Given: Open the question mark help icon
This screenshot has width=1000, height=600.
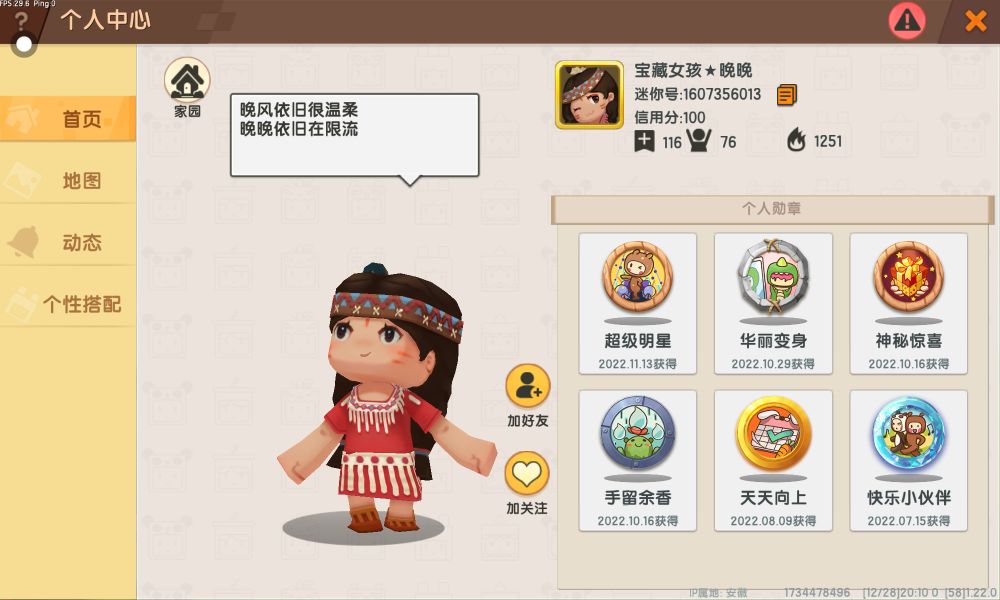Looking at the screenshot, I should pos(21,20).
